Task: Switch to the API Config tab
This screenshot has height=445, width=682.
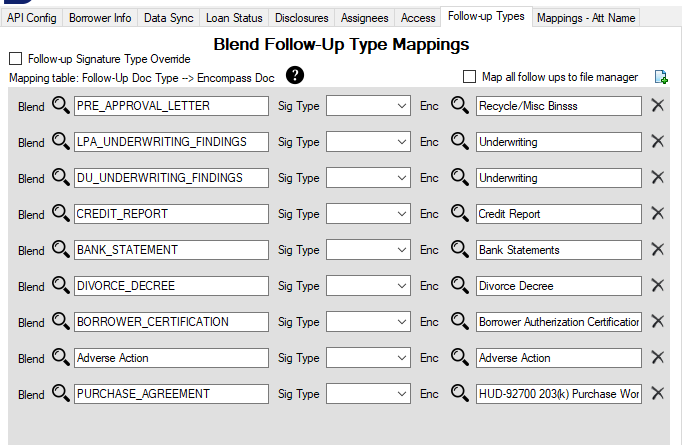Action: [31, 18]
